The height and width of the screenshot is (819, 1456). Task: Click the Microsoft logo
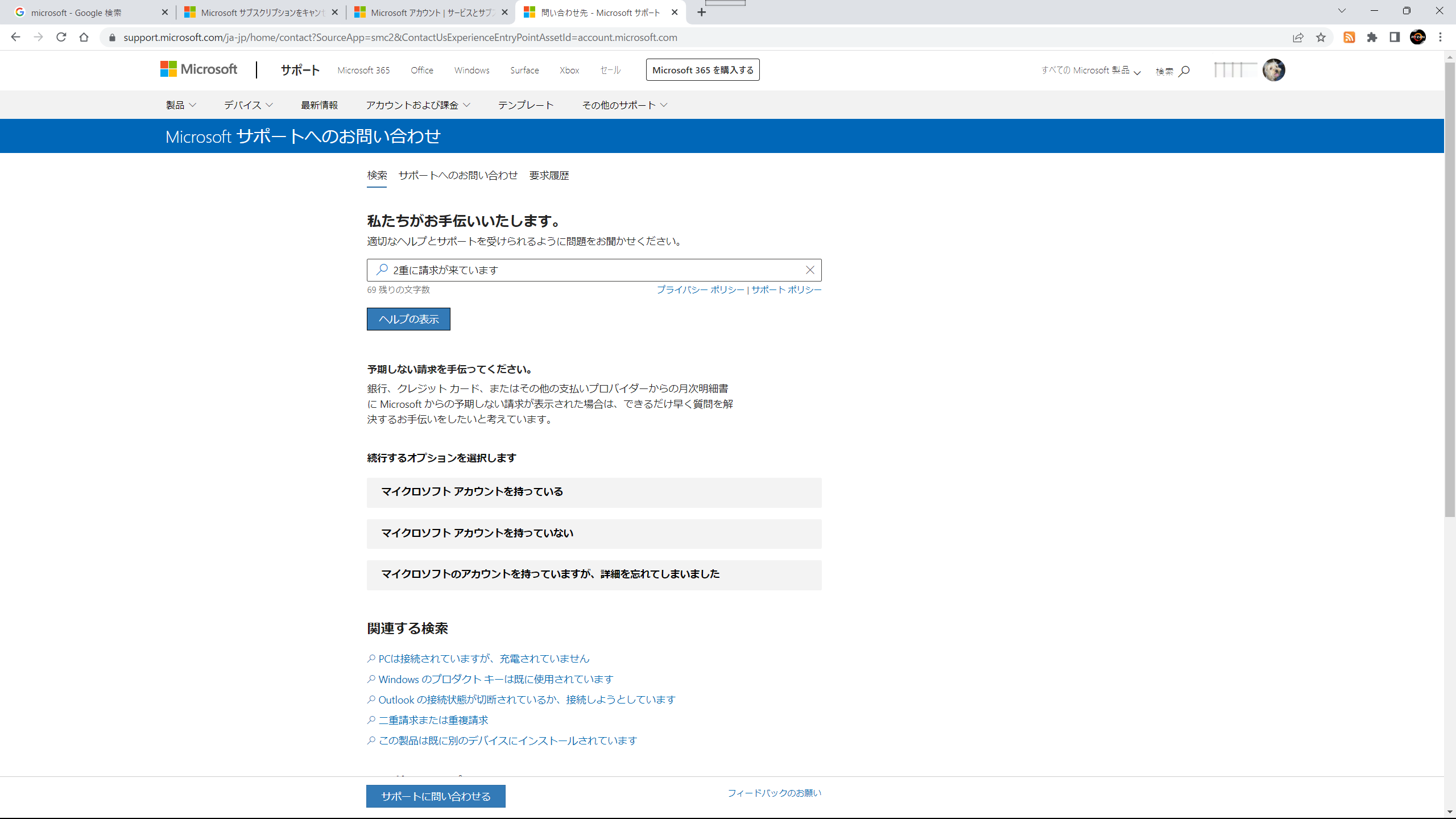tap(198, 69)
